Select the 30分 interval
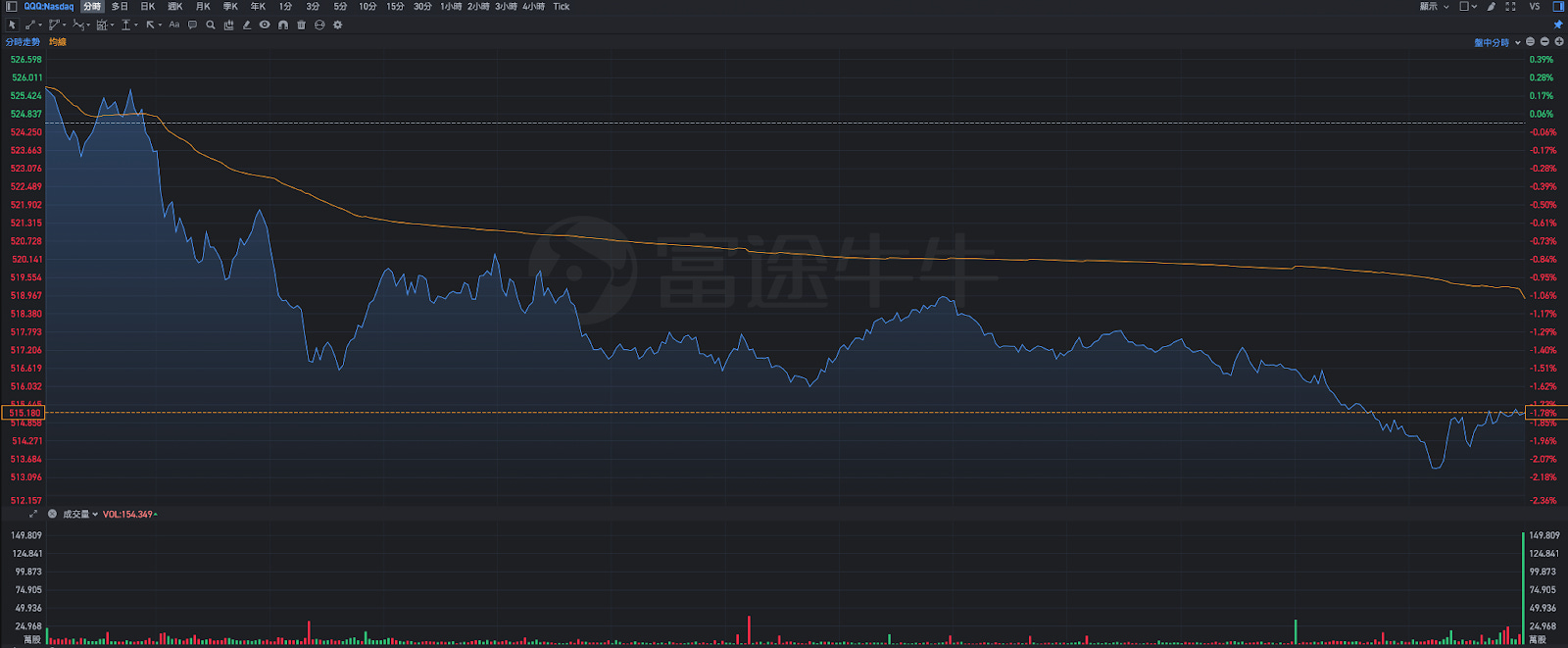The width and height of the screenshot is (1568, 648). tap(422, 6)
